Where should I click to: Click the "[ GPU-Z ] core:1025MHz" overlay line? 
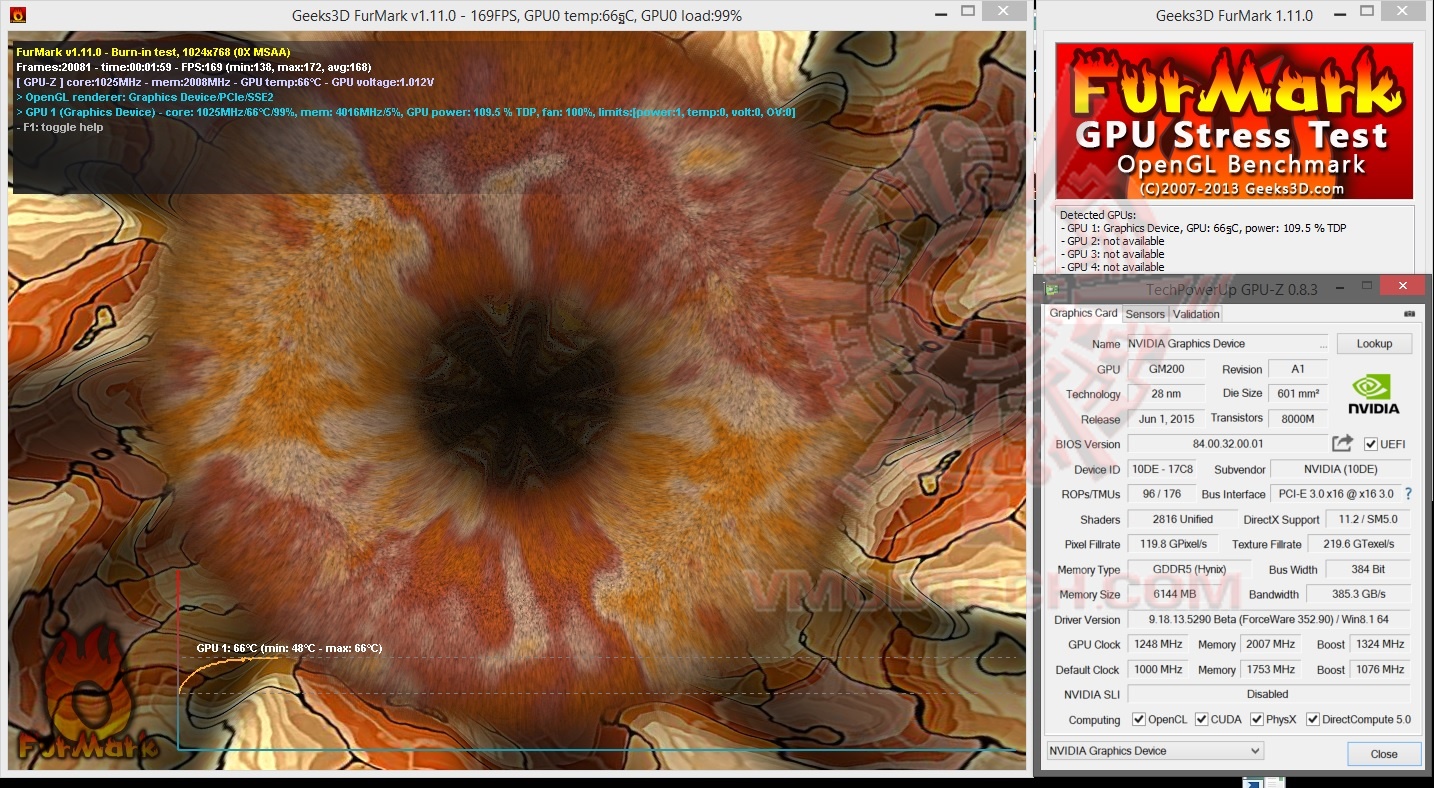click(x=225, y=82)
